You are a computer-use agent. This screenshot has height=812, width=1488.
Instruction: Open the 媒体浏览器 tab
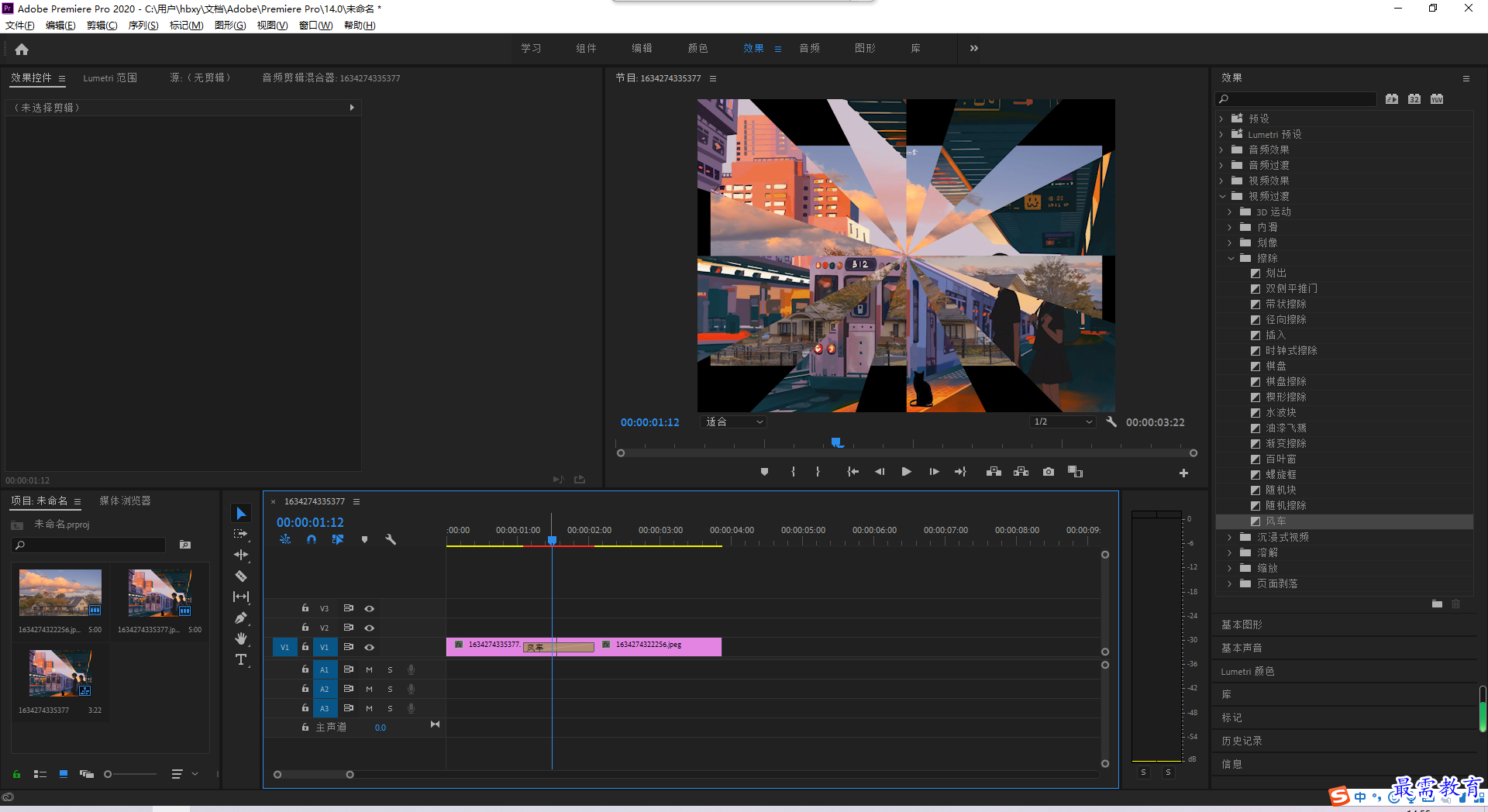point(125,501)
